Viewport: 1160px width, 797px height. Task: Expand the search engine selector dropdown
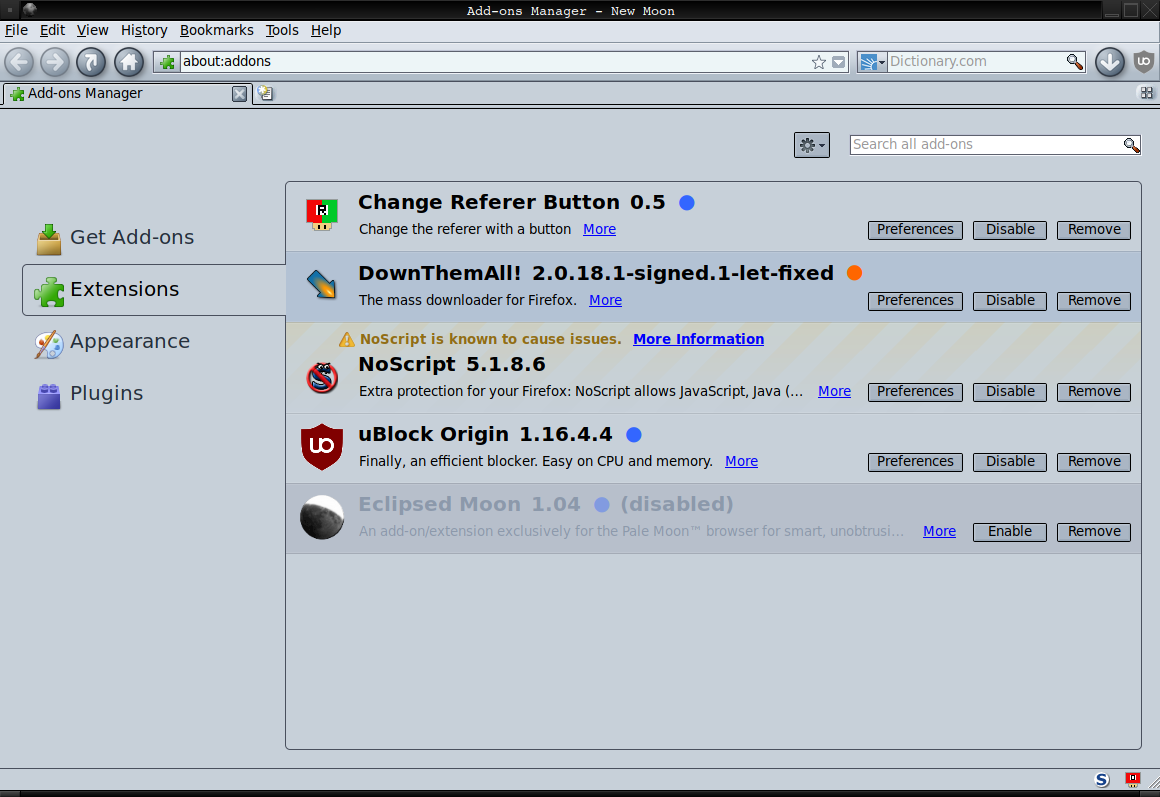click(x=873, y=62)
